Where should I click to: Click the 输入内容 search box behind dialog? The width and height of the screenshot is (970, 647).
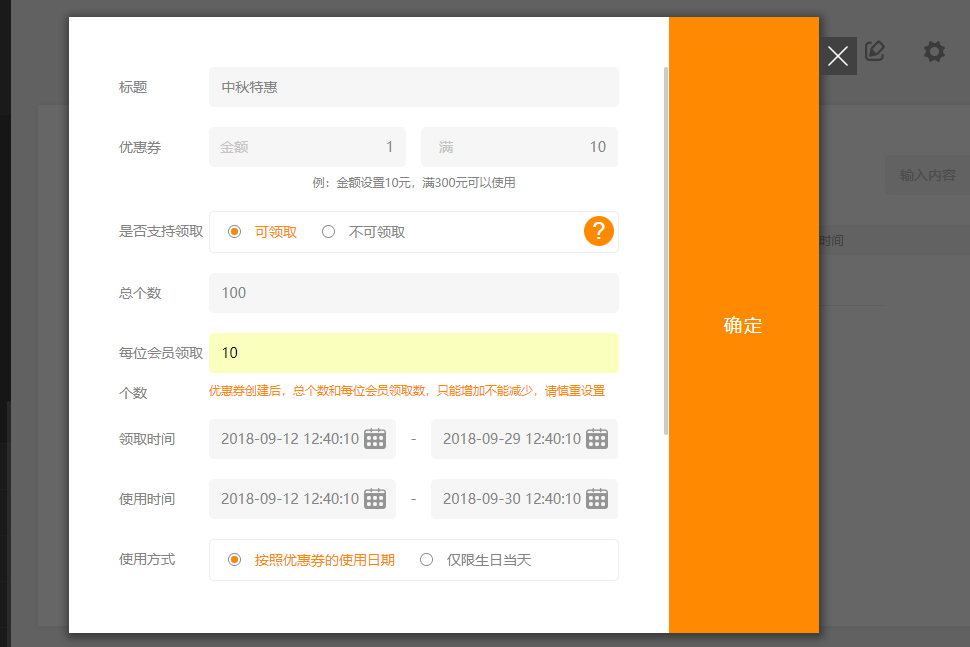(927, 175)
